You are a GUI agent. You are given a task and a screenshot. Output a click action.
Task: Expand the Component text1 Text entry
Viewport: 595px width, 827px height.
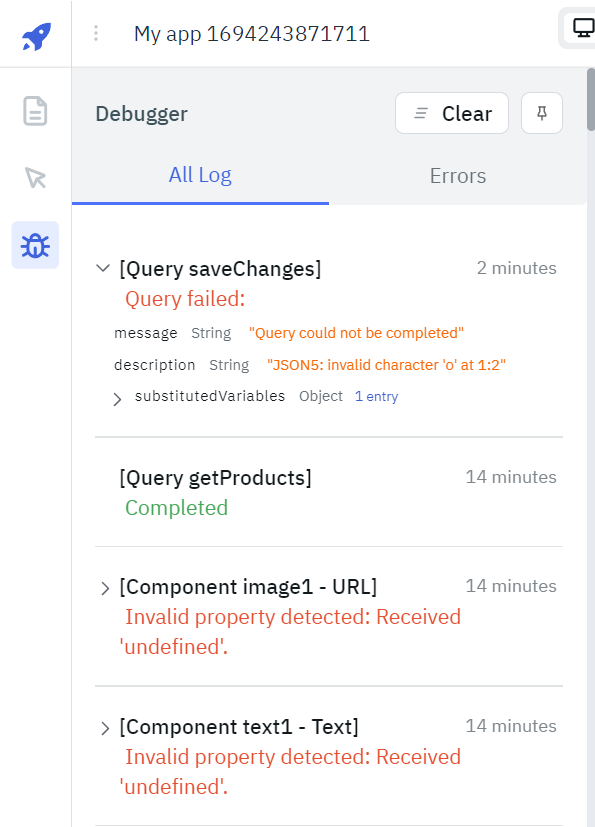103,726
